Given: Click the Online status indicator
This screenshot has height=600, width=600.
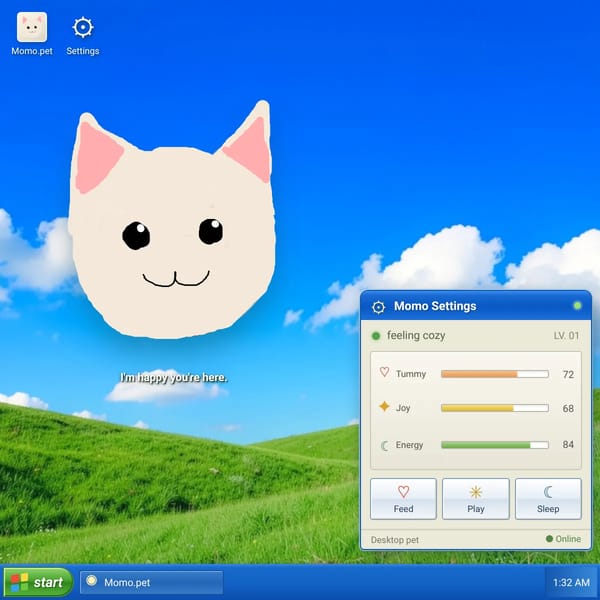Looking at the screenshot, I should click(563, 539).
